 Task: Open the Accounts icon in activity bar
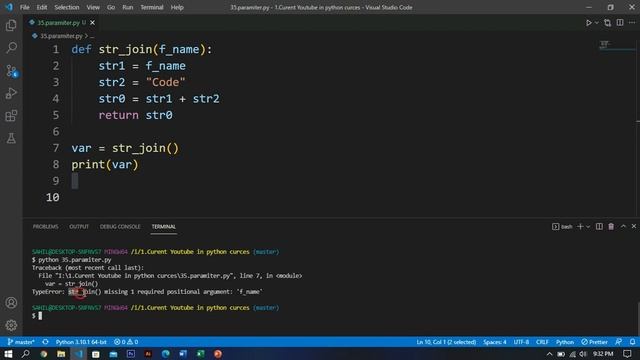click(11, 303)
